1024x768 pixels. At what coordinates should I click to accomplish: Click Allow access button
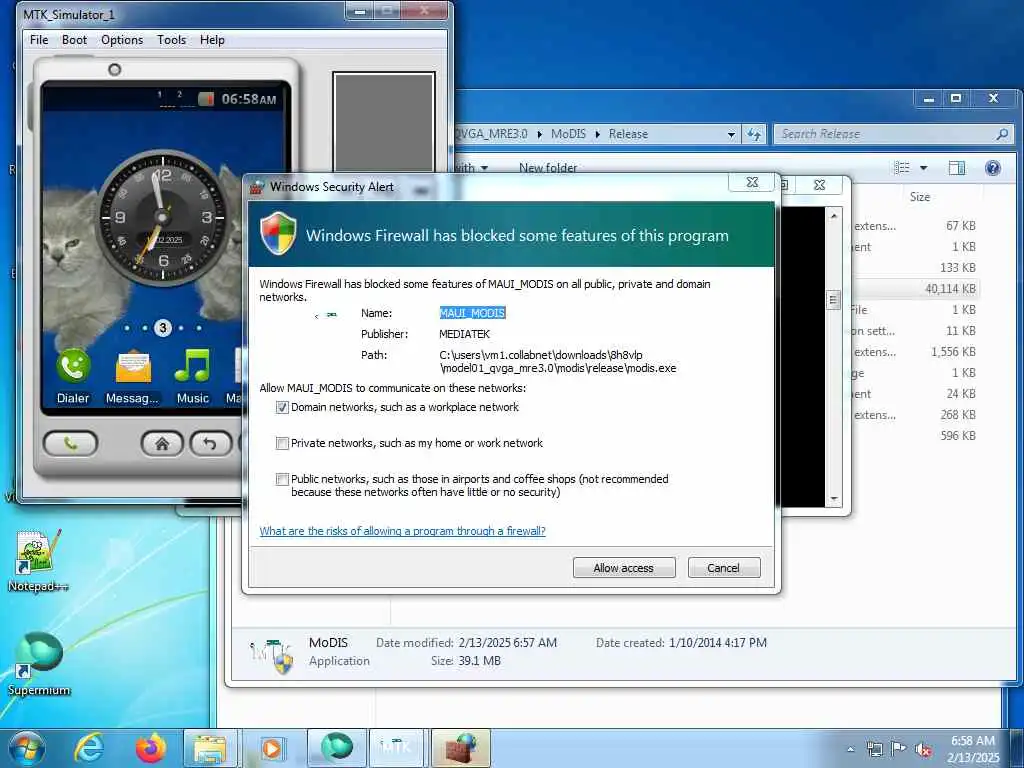[624, 568]
